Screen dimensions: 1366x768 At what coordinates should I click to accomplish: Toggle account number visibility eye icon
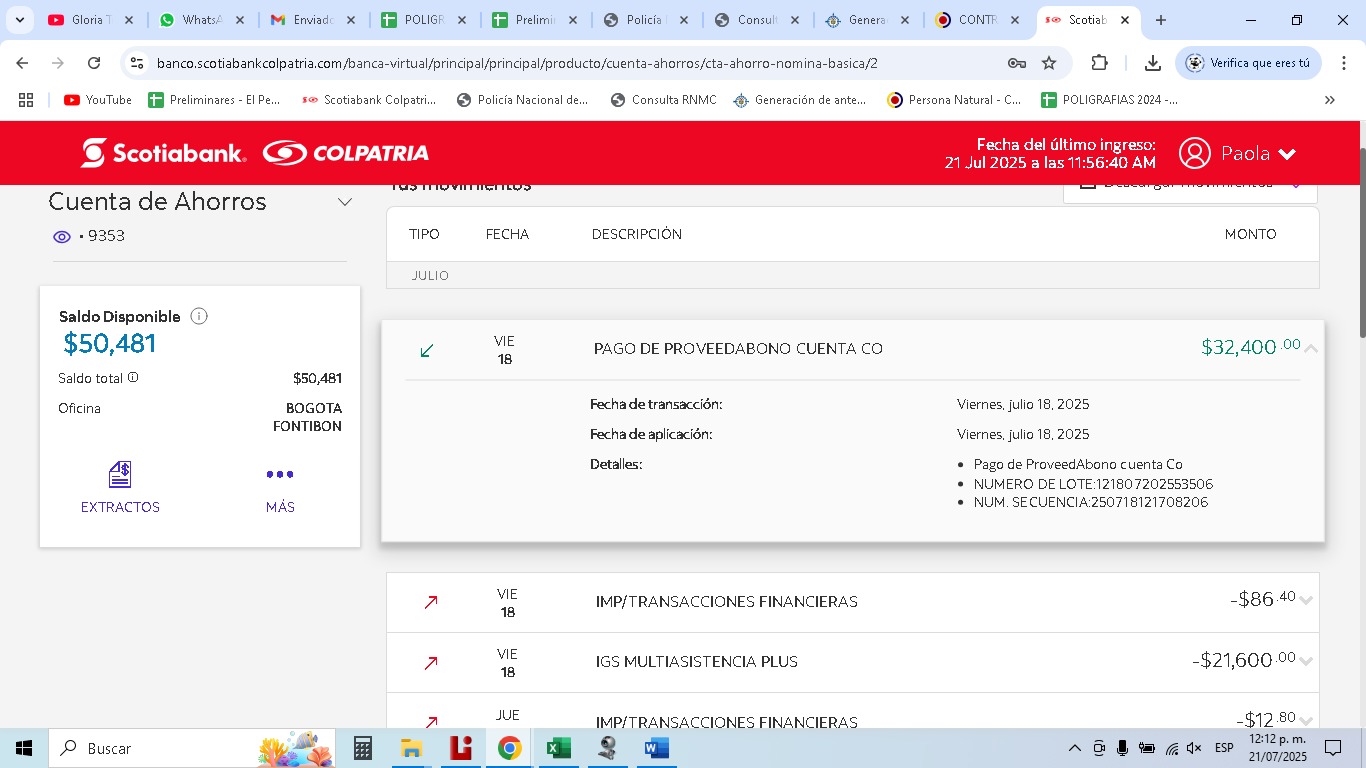coord(62,237)
